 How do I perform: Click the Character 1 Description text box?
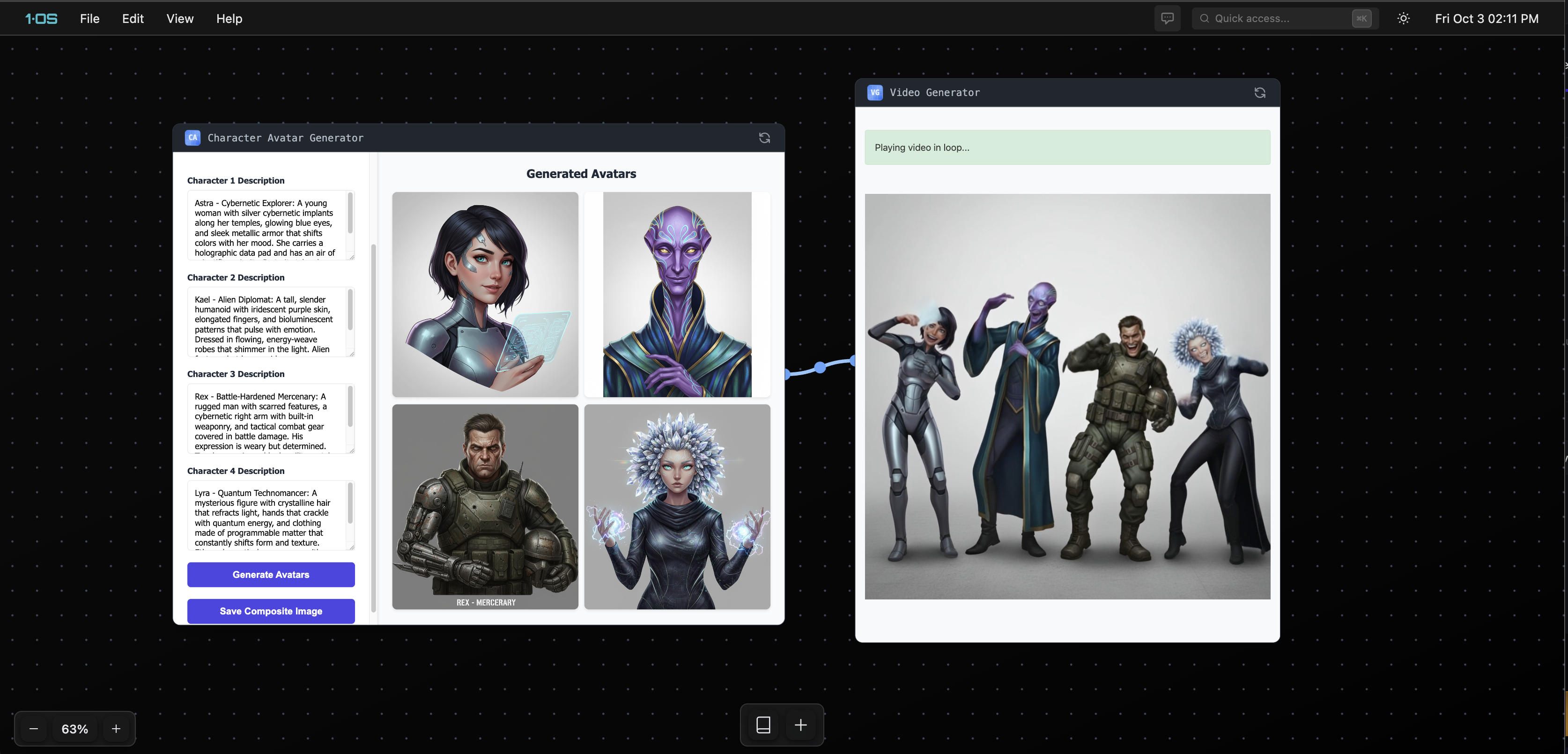pos(268,225)
